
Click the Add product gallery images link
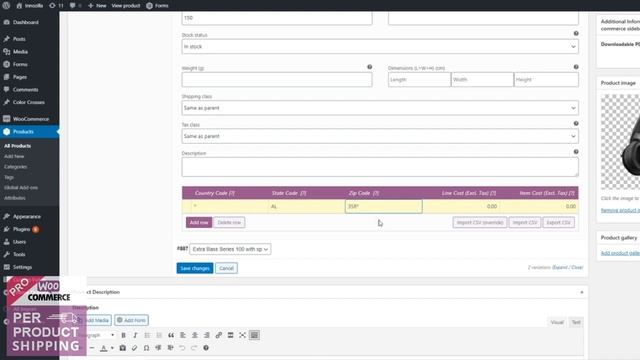coord(620,253)
